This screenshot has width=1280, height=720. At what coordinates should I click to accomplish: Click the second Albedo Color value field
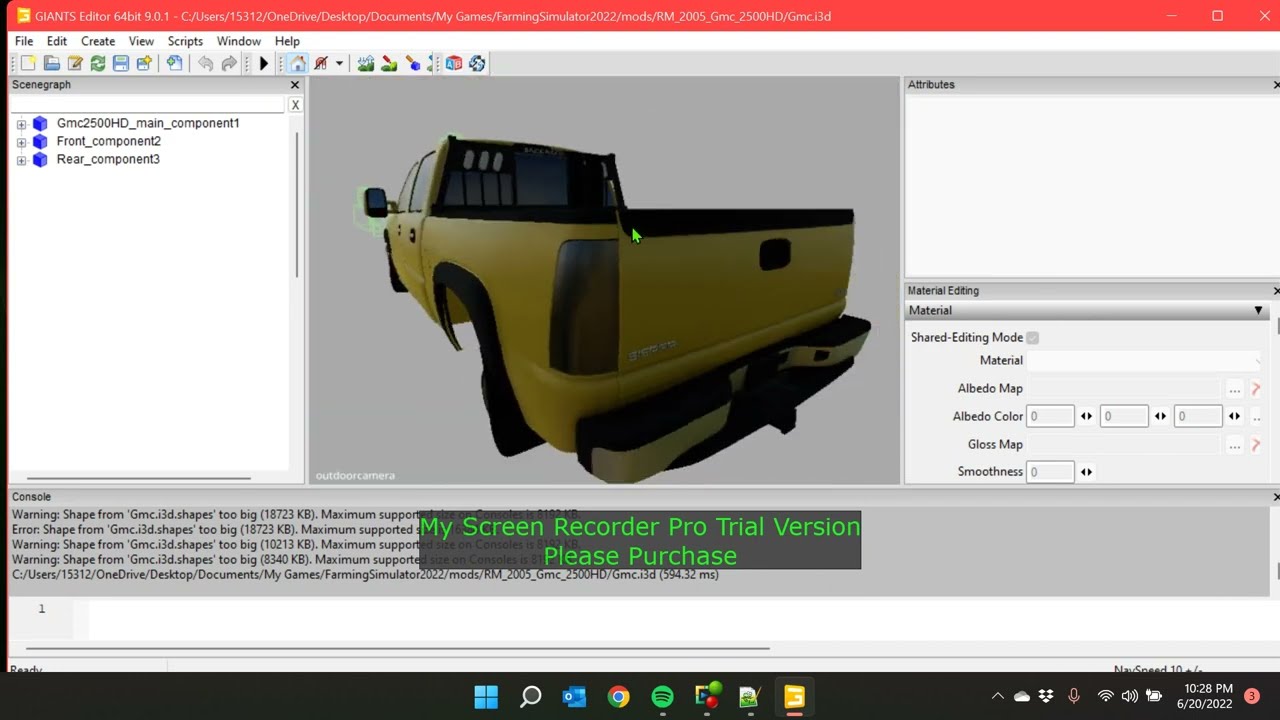click(x=1124, y=416)
